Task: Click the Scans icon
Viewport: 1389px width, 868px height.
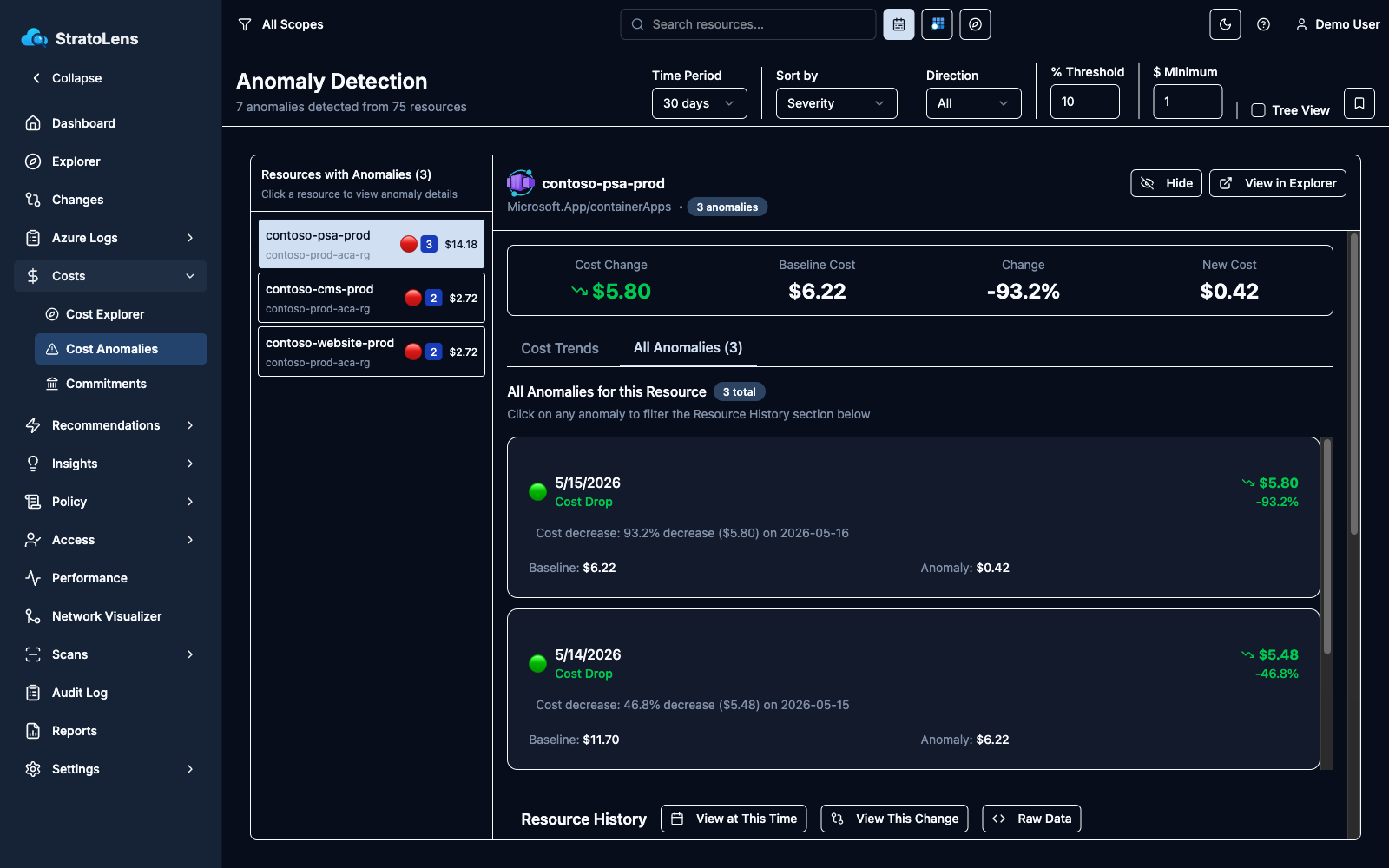Action: pyautogui.click(x=33, y=654)
